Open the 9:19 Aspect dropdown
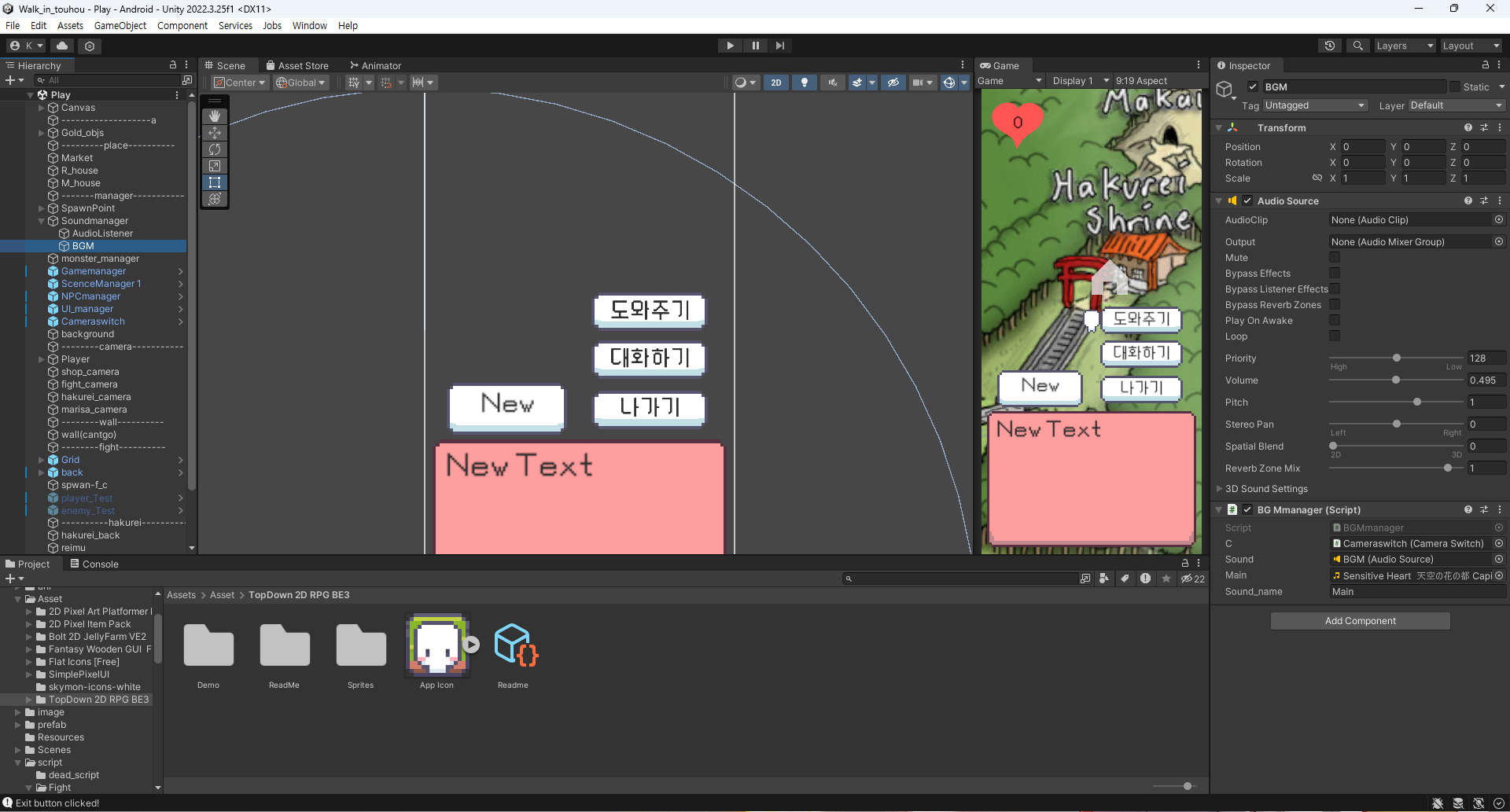1510x812 pixels. (1141, 81)
